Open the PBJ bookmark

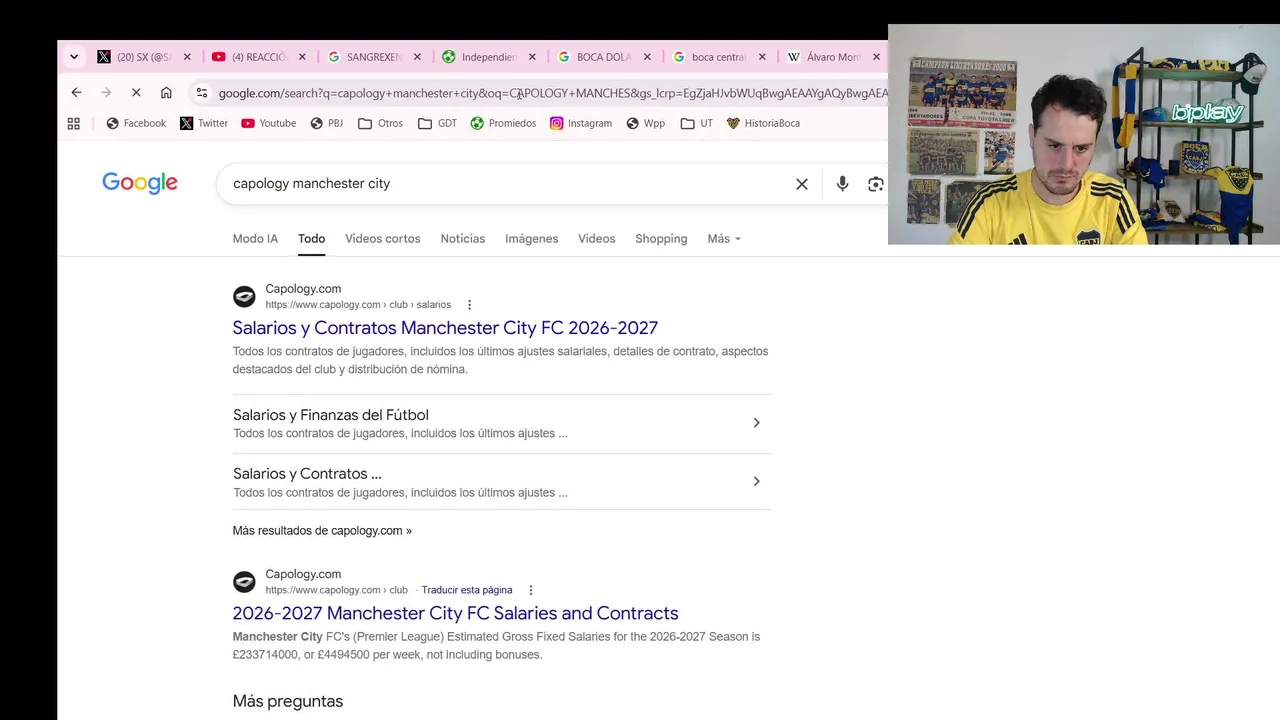[326, 123]
